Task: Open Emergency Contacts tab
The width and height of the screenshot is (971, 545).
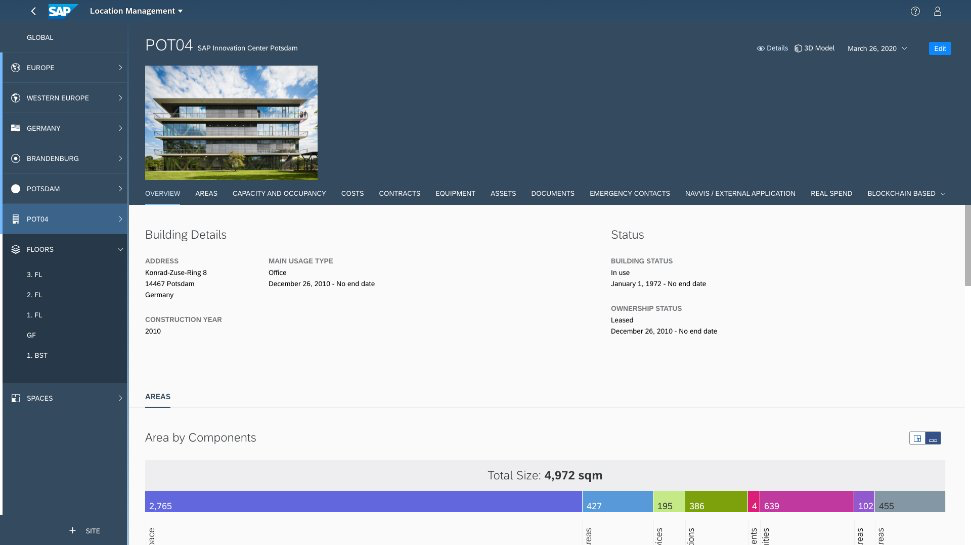Action: click(x=629, y=194)
